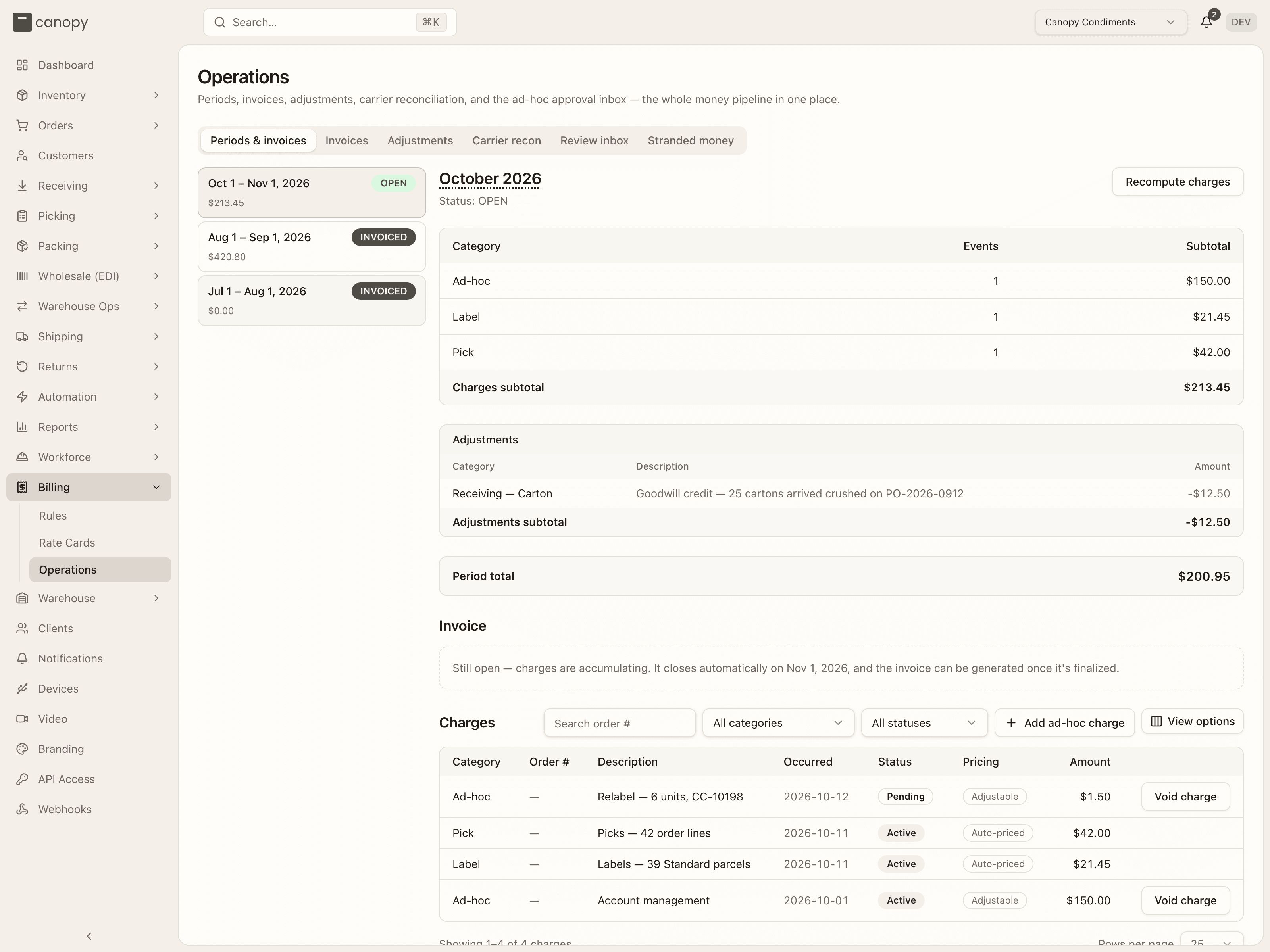Screen dimensions: 1270x952
Task: Click the Billing receipt icon
Action: click(22, 487)
